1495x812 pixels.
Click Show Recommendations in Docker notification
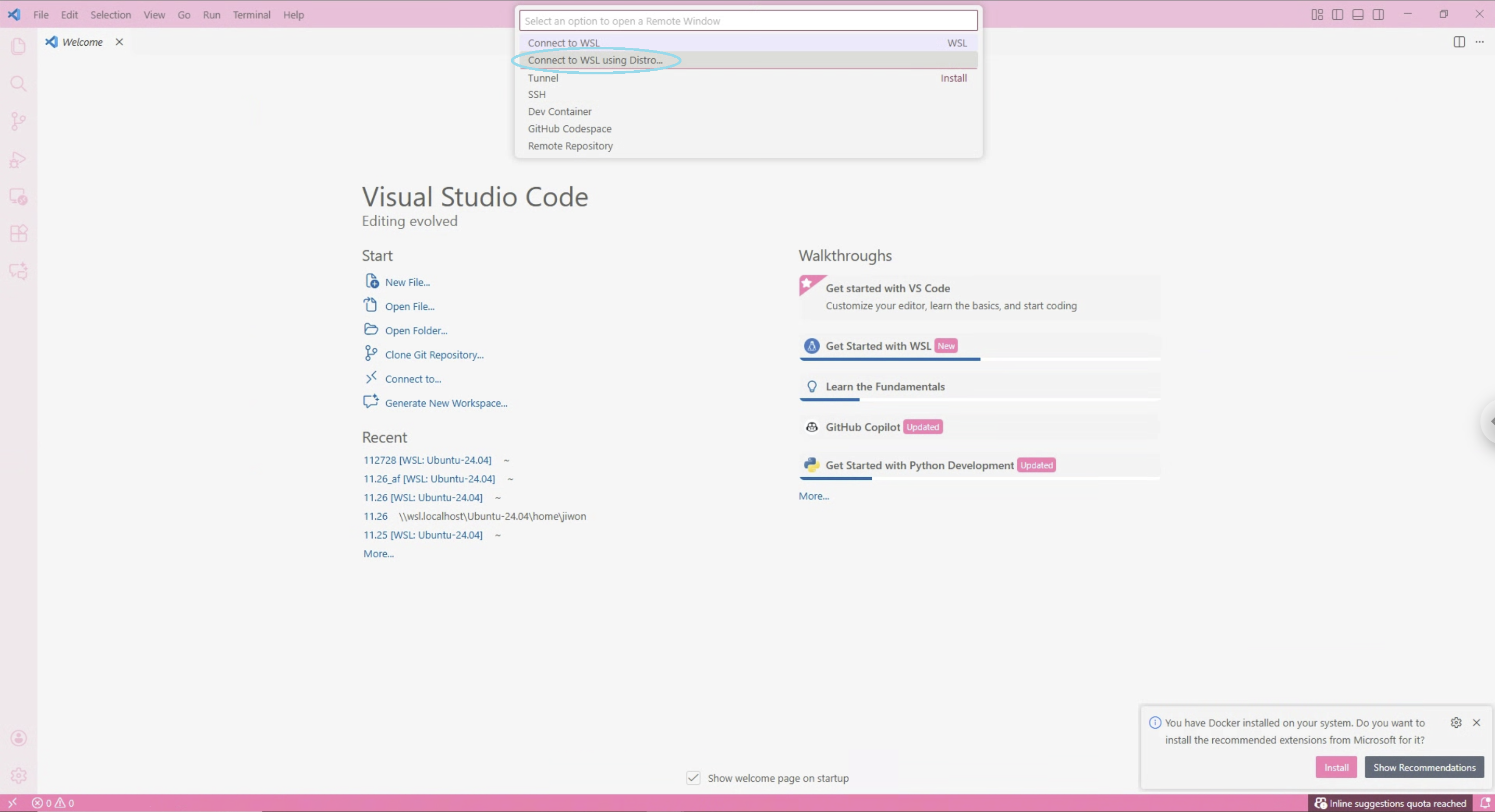1424,767
